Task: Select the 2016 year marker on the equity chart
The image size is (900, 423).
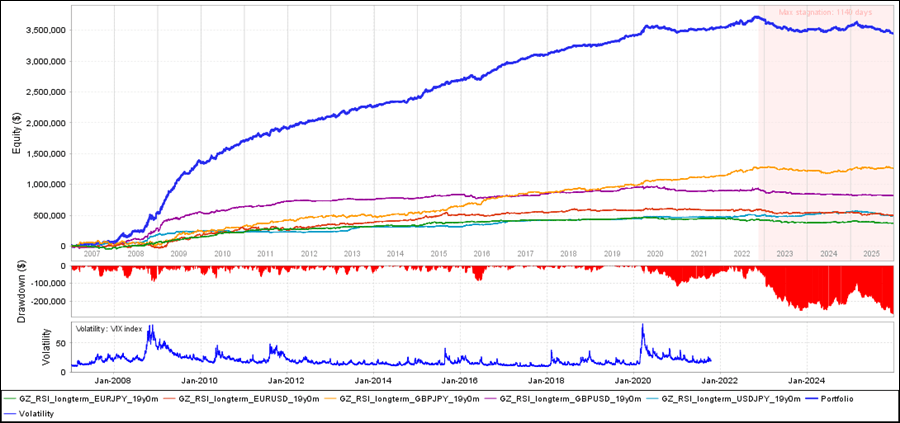Action: 482,254
